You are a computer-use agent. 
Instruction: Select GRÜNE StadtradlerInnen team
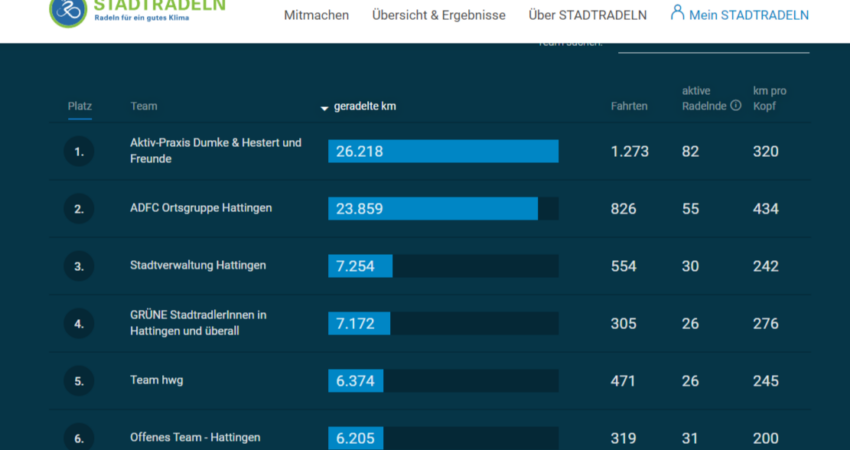tap(198, 323)
